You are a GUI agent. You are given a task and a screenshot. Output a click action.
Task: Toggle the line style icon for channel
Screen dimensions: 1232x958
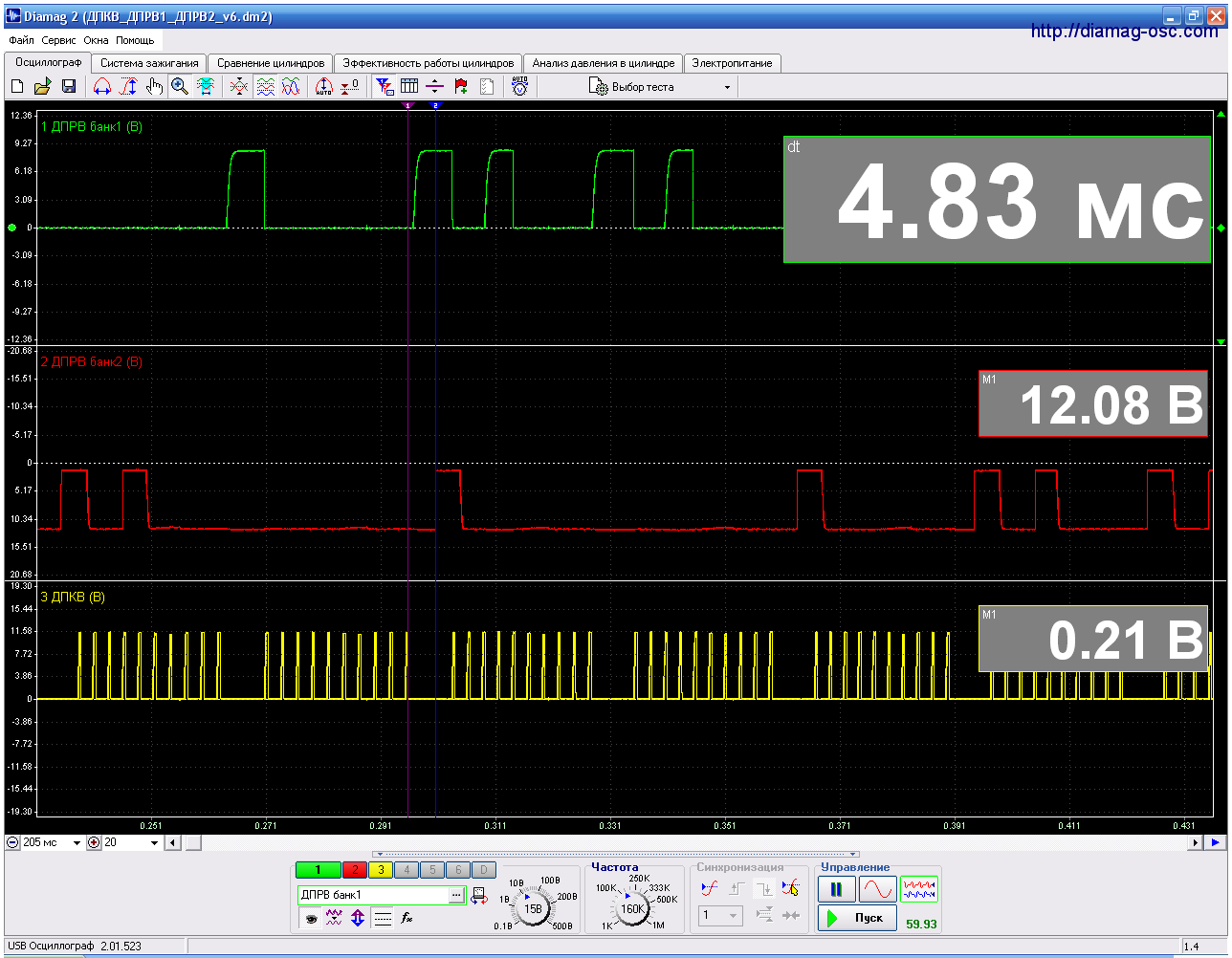pos(383,919)
